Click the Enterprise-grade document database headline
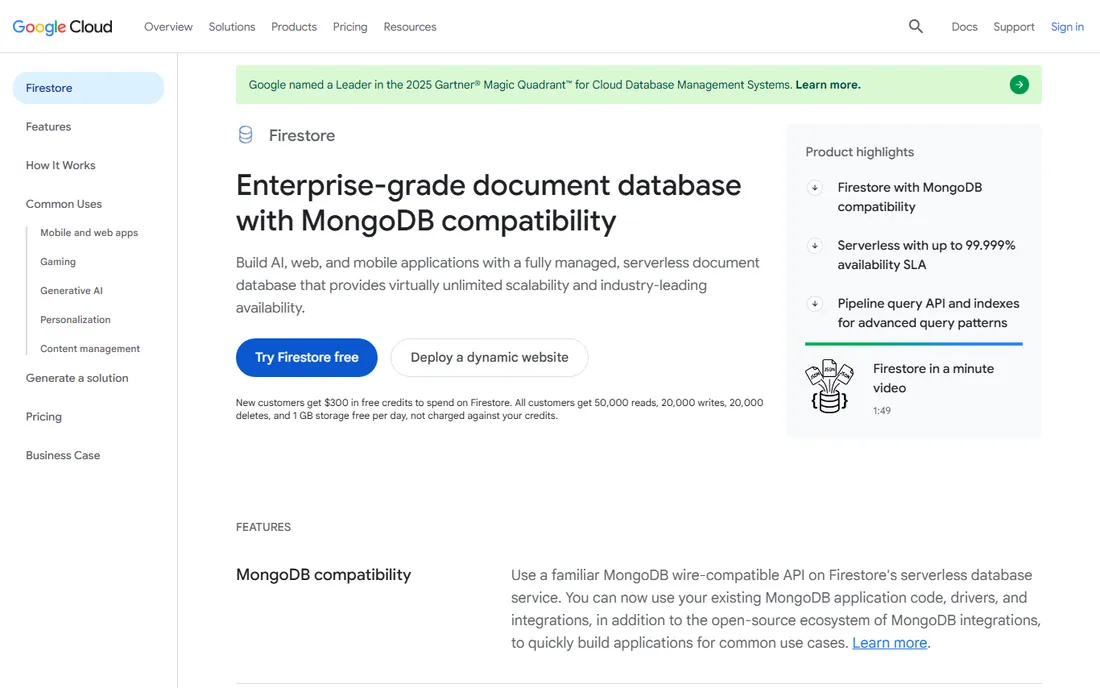The width and height of the screenshot is (1100, 688). pyautogui.click(x=488, y=203)
